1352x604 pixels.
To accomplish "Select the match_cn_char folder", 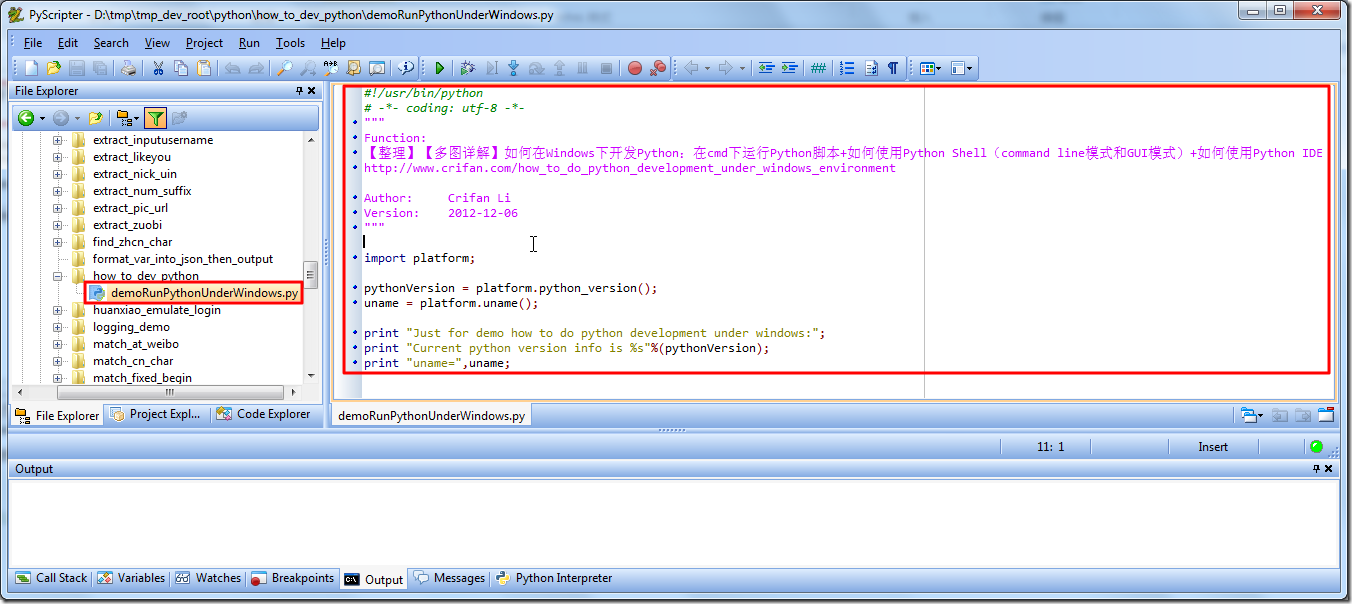I will (133, 361).
